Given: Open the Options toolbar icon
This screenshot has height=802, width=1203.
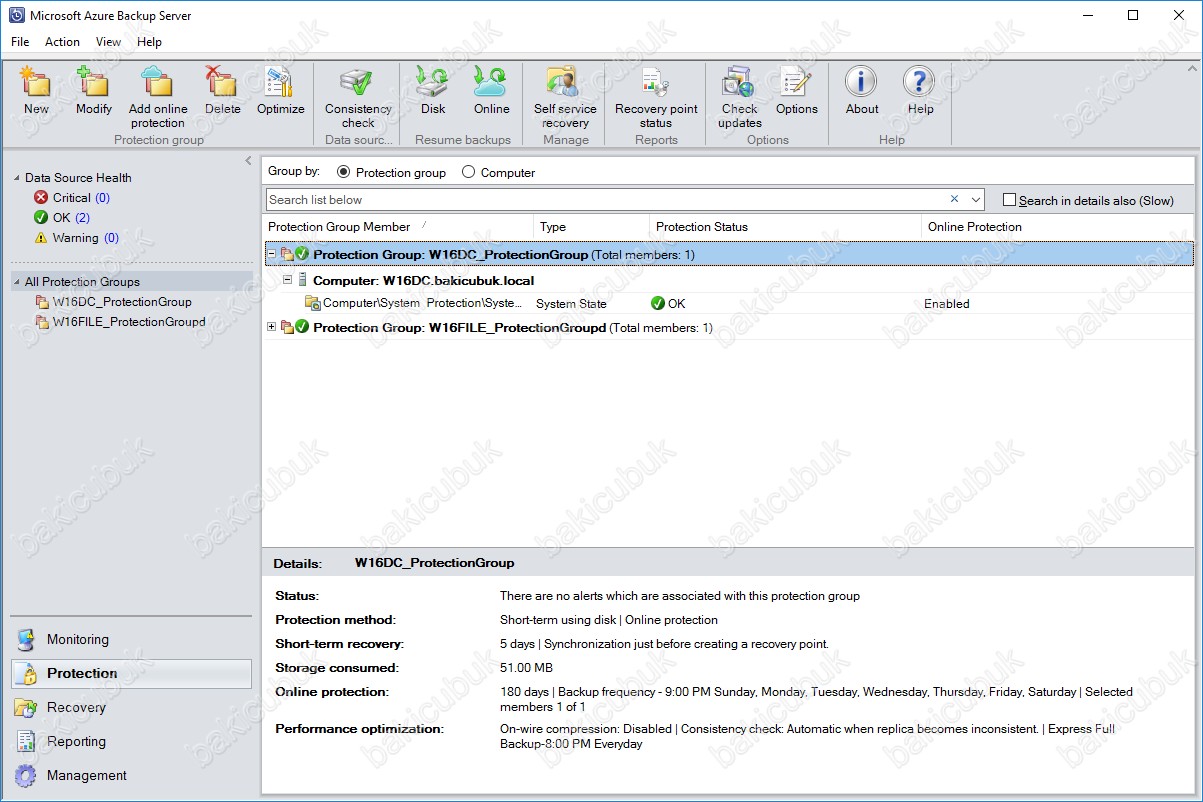Looking at the screenshot, I should click(x=796, y=82).
